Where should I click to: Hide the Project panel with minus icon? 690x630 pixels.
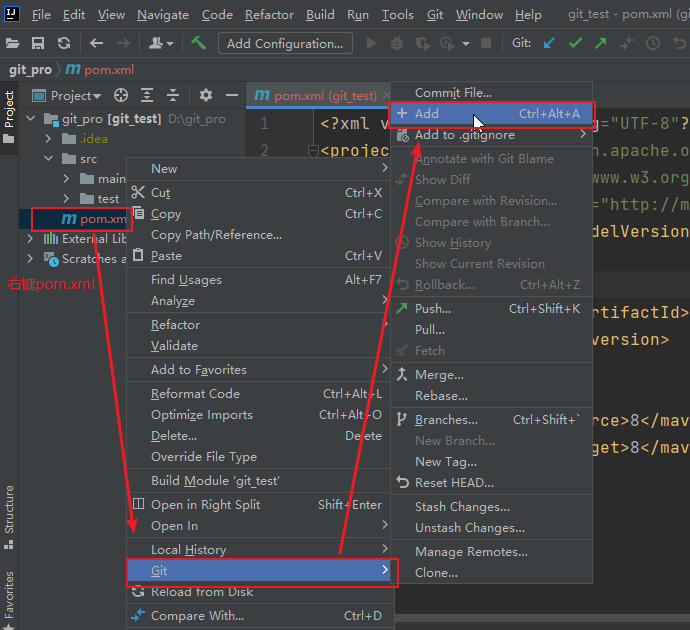click(x=232, y=95)
